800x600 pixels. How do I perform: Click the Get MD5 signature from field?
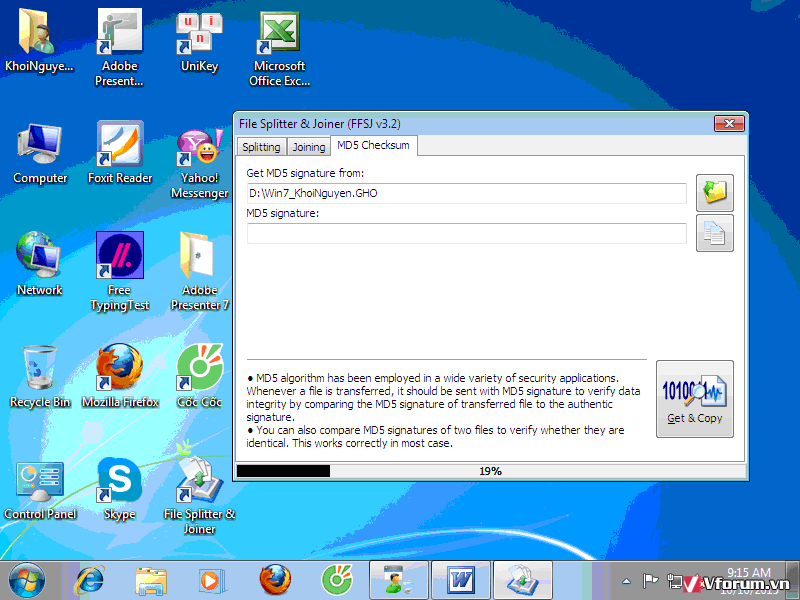pyautogui.click(x=466, y=193)
